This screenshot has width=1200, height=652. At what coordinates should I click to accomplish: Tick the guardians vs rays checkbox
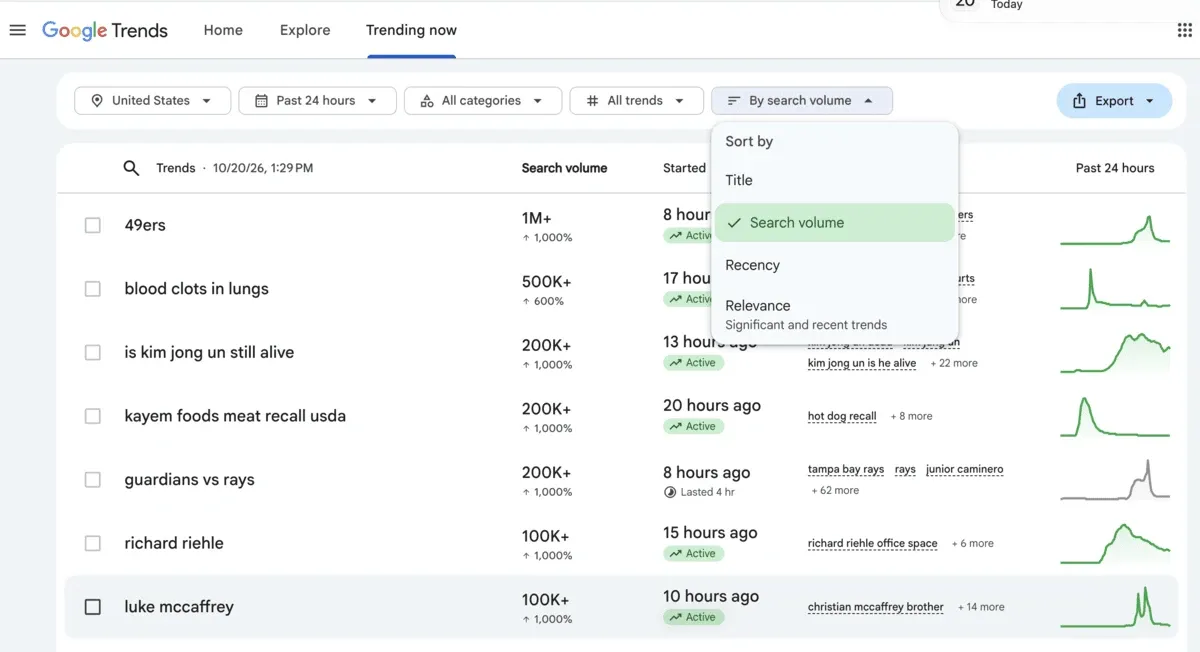coord(93,480)
